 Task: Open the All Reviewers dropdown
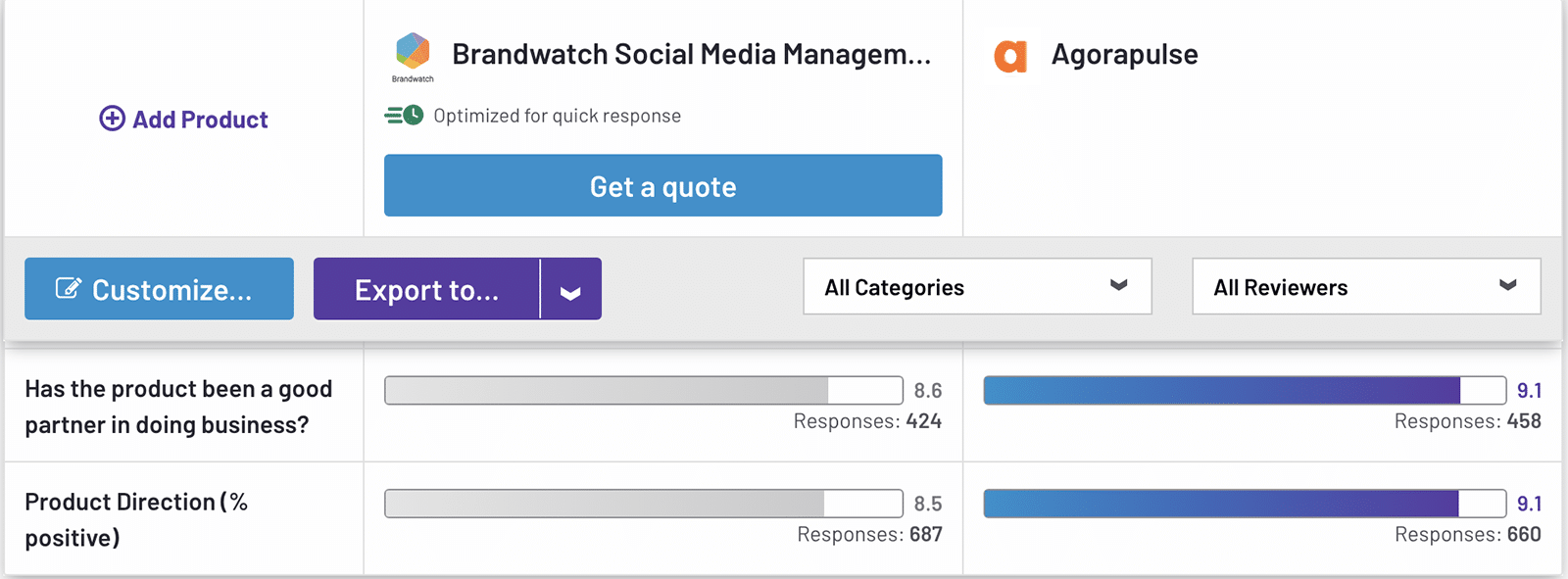point(1366,286)
